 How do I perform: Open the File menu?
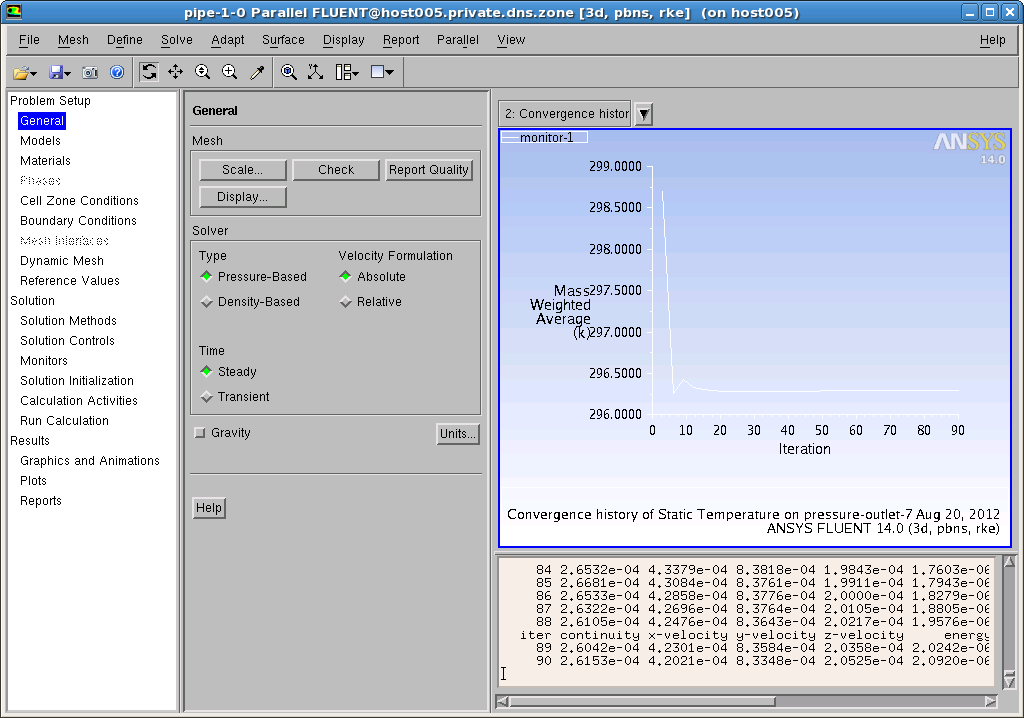pyautogui.click(x=29, y=40)
